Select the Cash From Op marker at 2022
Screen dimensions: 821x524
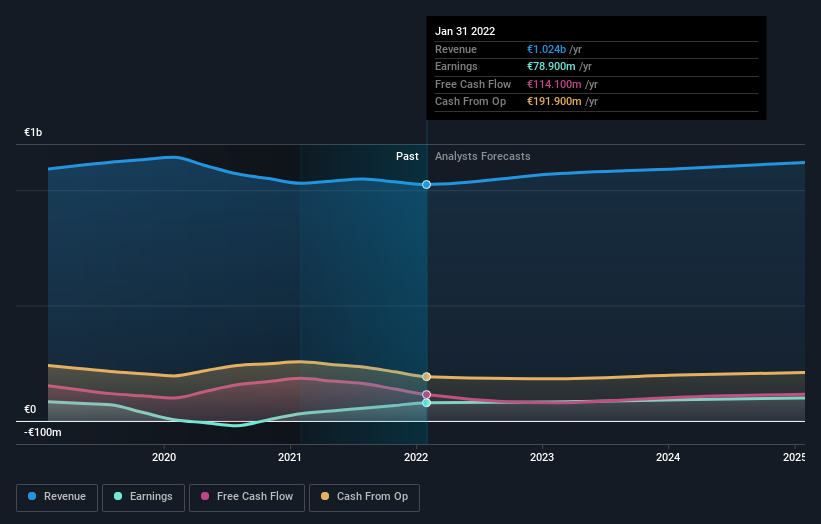426,376
